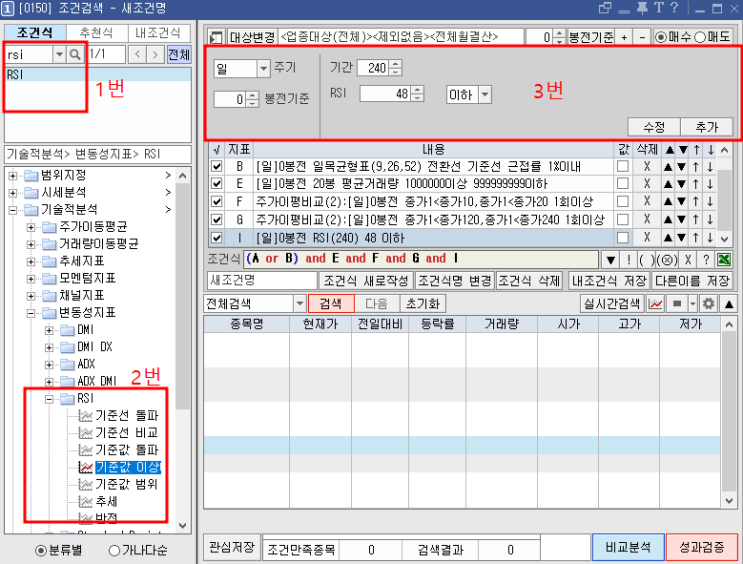Viewport: 743px width, 564px height.
Task: Click the 새조건명 name input field
Action: [x=262, y=281]
